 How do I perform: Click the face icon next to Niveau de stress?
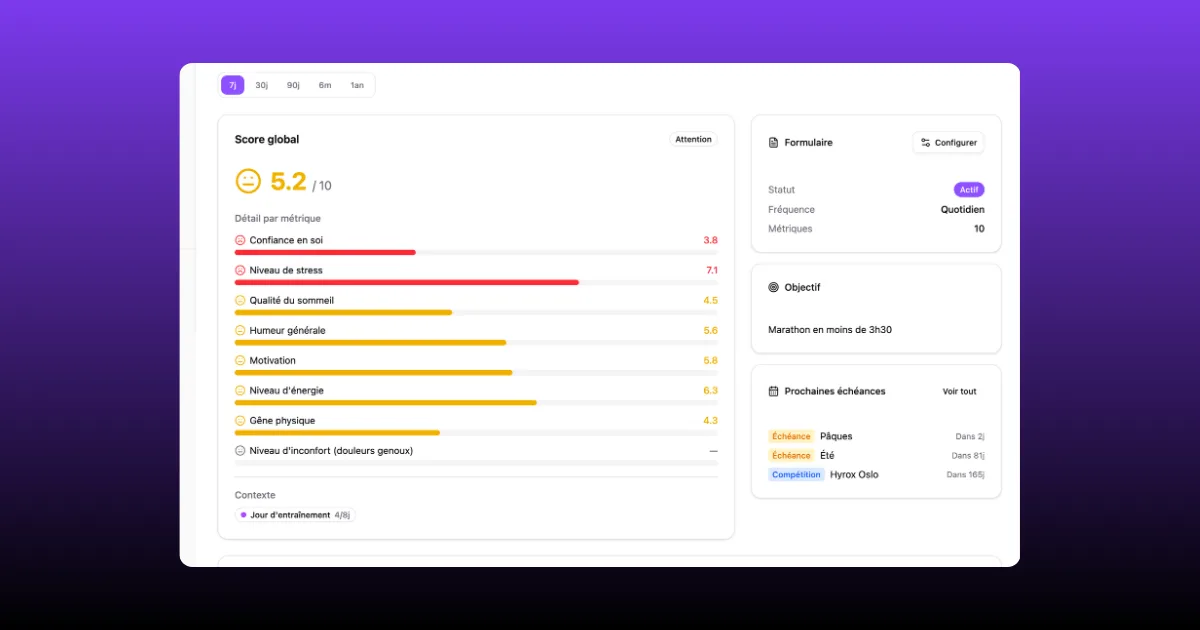pyautogui.click(x=240, y=270)
